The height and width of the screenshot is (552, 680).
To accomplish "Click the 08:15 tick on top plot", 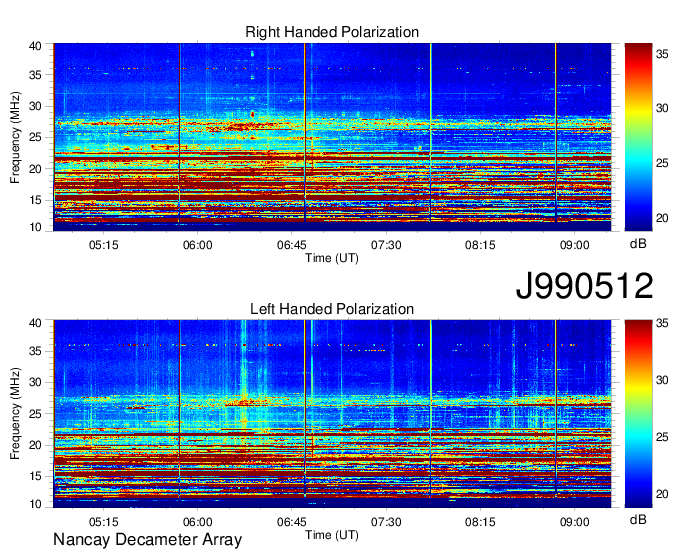I will click(x=480, y=245).
